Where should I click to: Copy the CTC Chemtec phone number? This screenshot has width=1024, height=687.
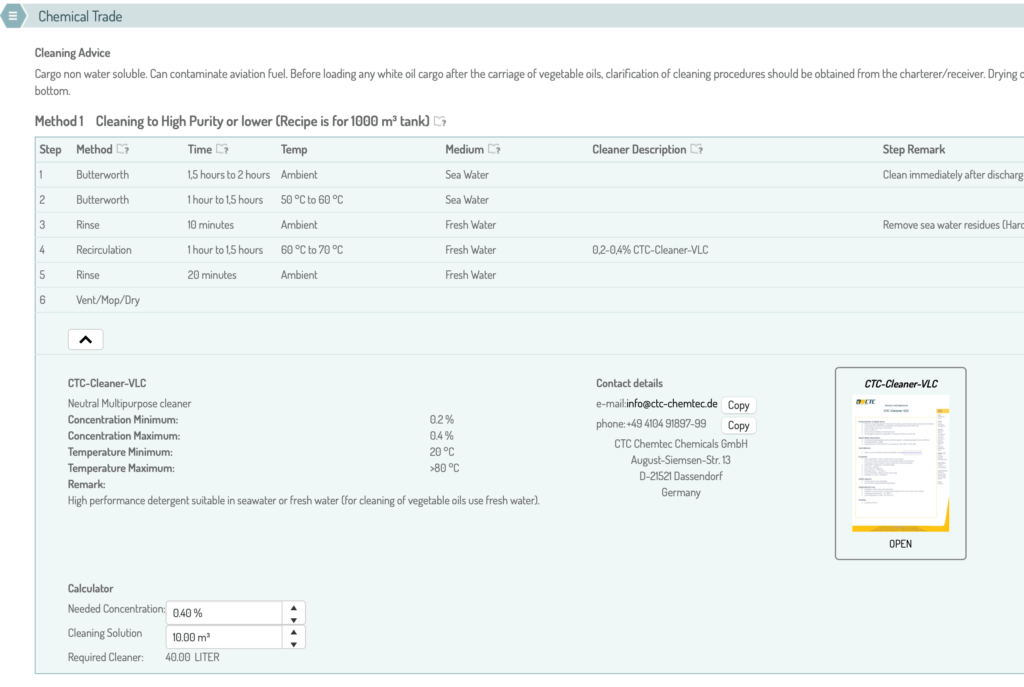[738, 425]
